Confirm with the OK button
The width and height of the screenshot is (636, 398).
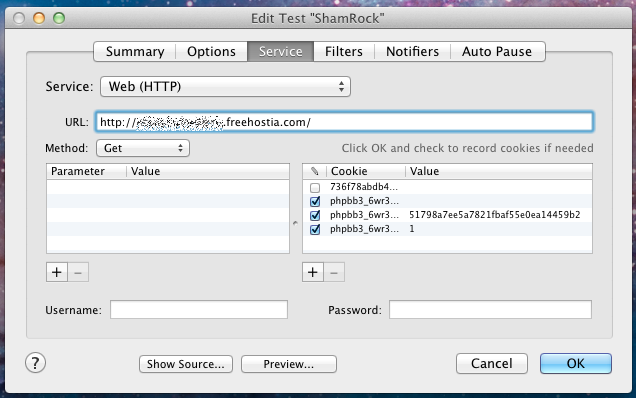(576, 363)
